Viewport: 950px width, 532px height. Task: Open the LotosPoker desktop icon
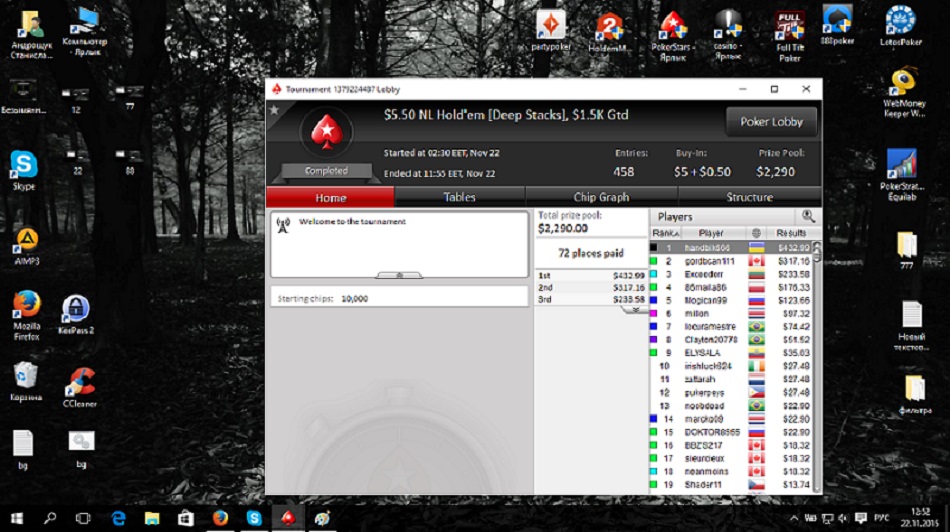901,26
